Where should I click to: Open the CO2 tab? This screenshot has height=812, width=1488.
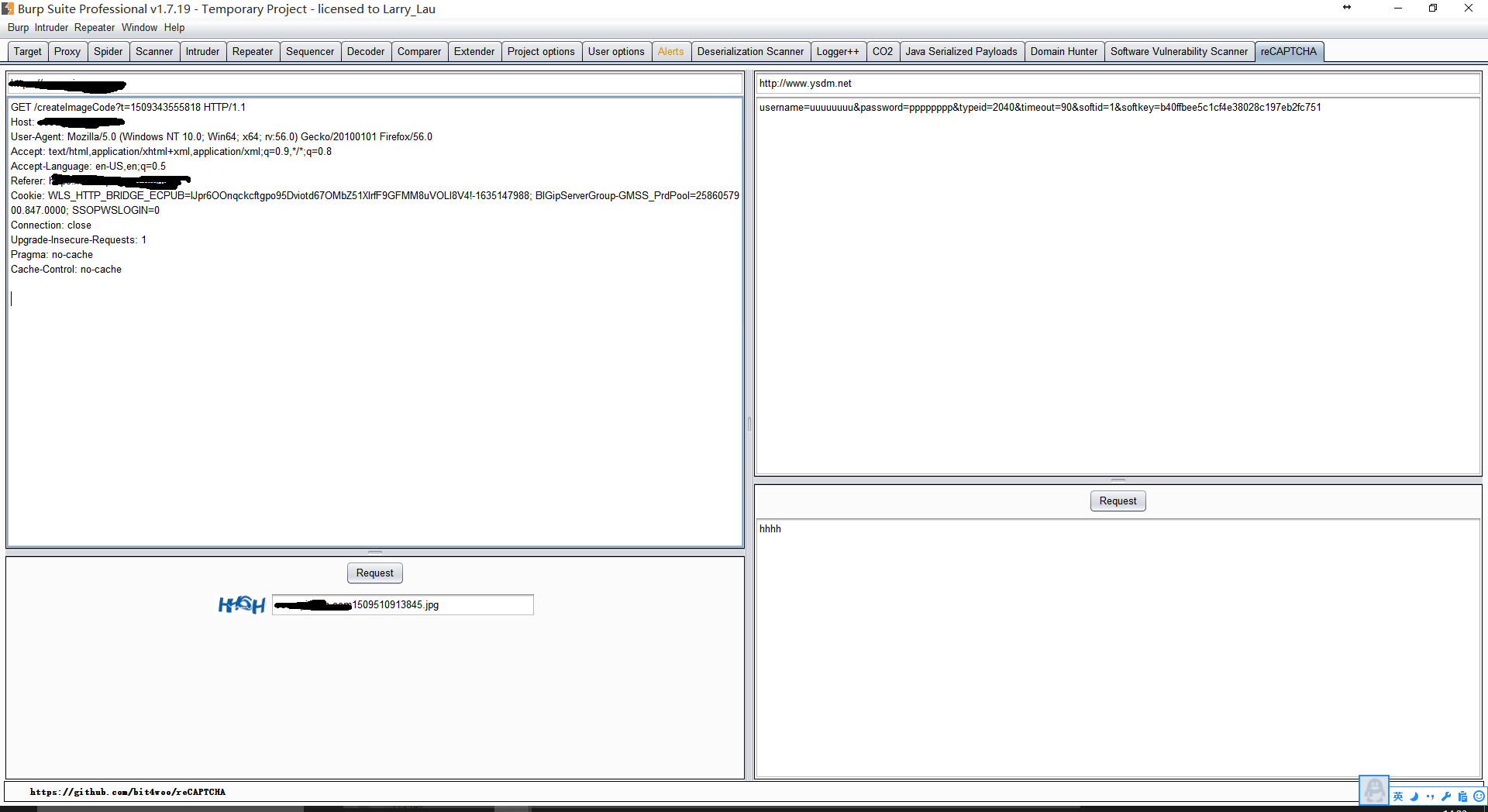coord(883,52)
